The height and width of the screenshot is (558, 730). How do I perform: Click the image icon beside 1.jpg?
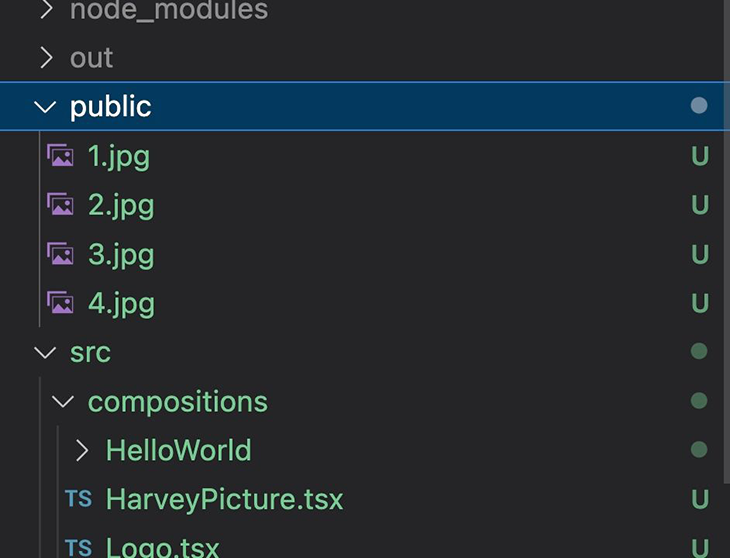[60, 156]
